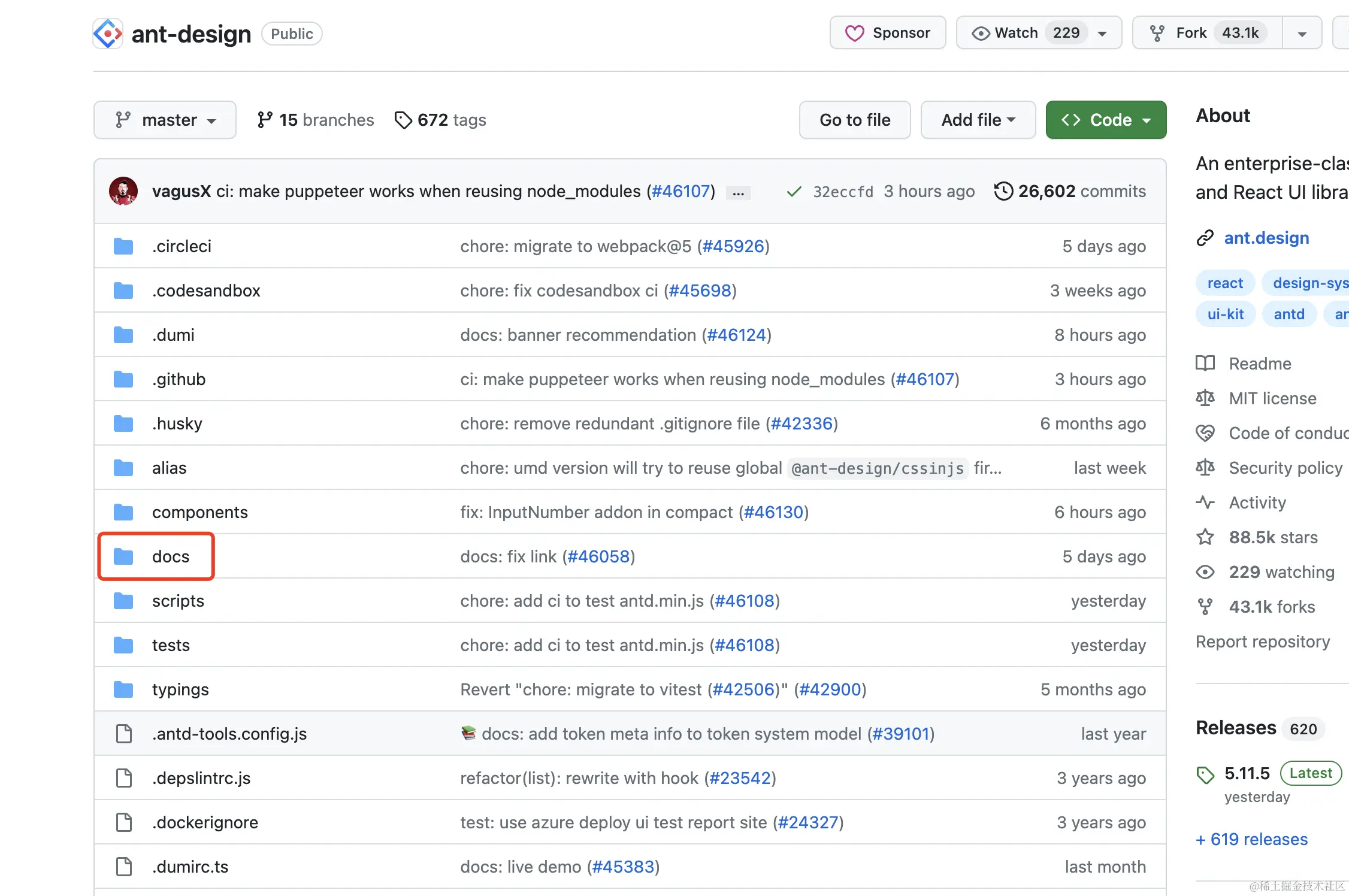Click vagusX avatar image
The height and width of the screenshot is (896, 1349).
pyautogui.click(x=123, y=191)
